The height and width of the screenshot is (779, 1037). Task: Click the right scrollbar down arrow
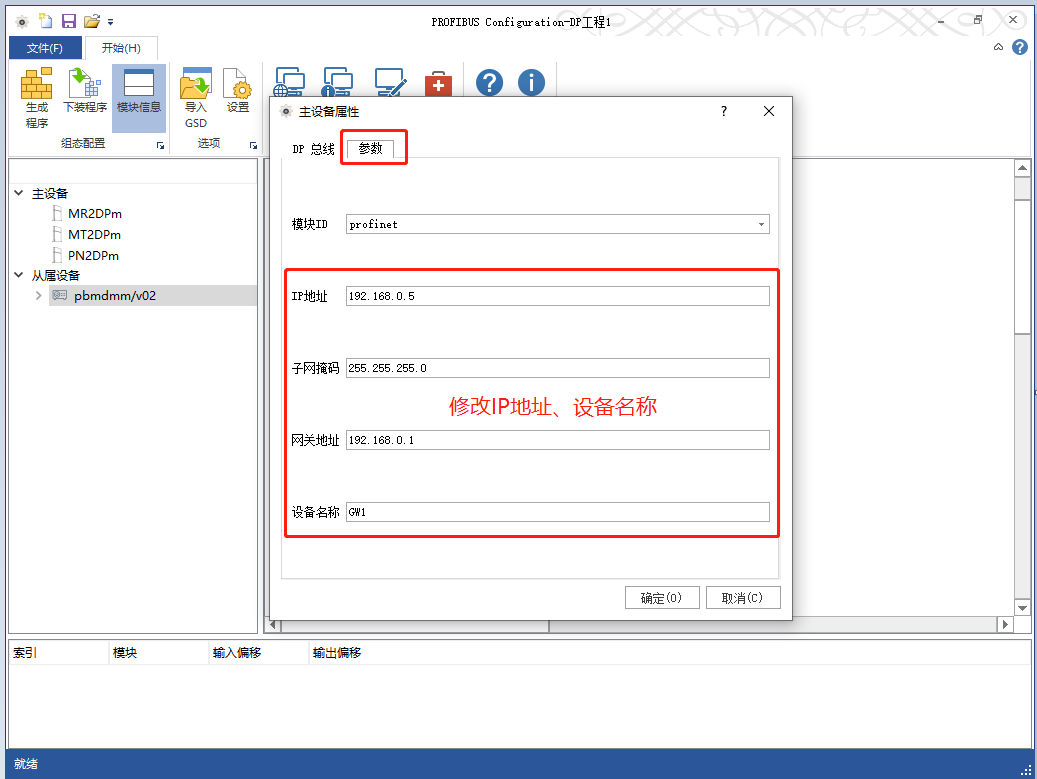pyautogui.click(x=1023, y=607)
